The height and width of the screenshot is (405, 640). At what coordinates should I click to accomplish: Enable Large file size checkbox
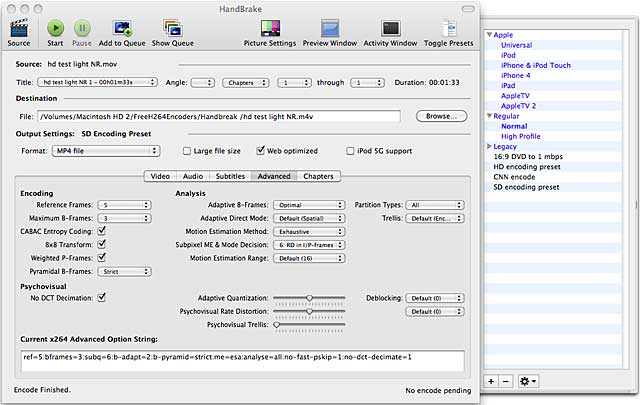(186, 151)
